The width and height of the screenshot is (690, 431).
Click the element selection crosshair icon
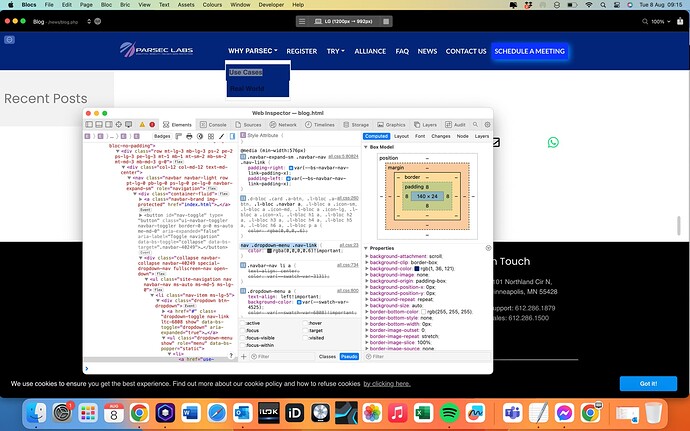coord(118,125)
